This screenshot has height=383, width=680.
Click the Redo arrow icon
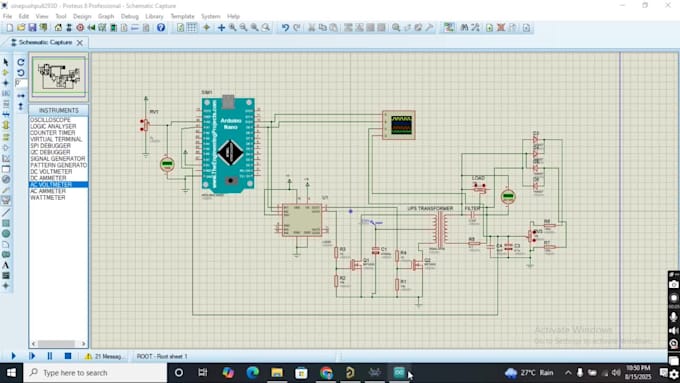pos(297,28)
